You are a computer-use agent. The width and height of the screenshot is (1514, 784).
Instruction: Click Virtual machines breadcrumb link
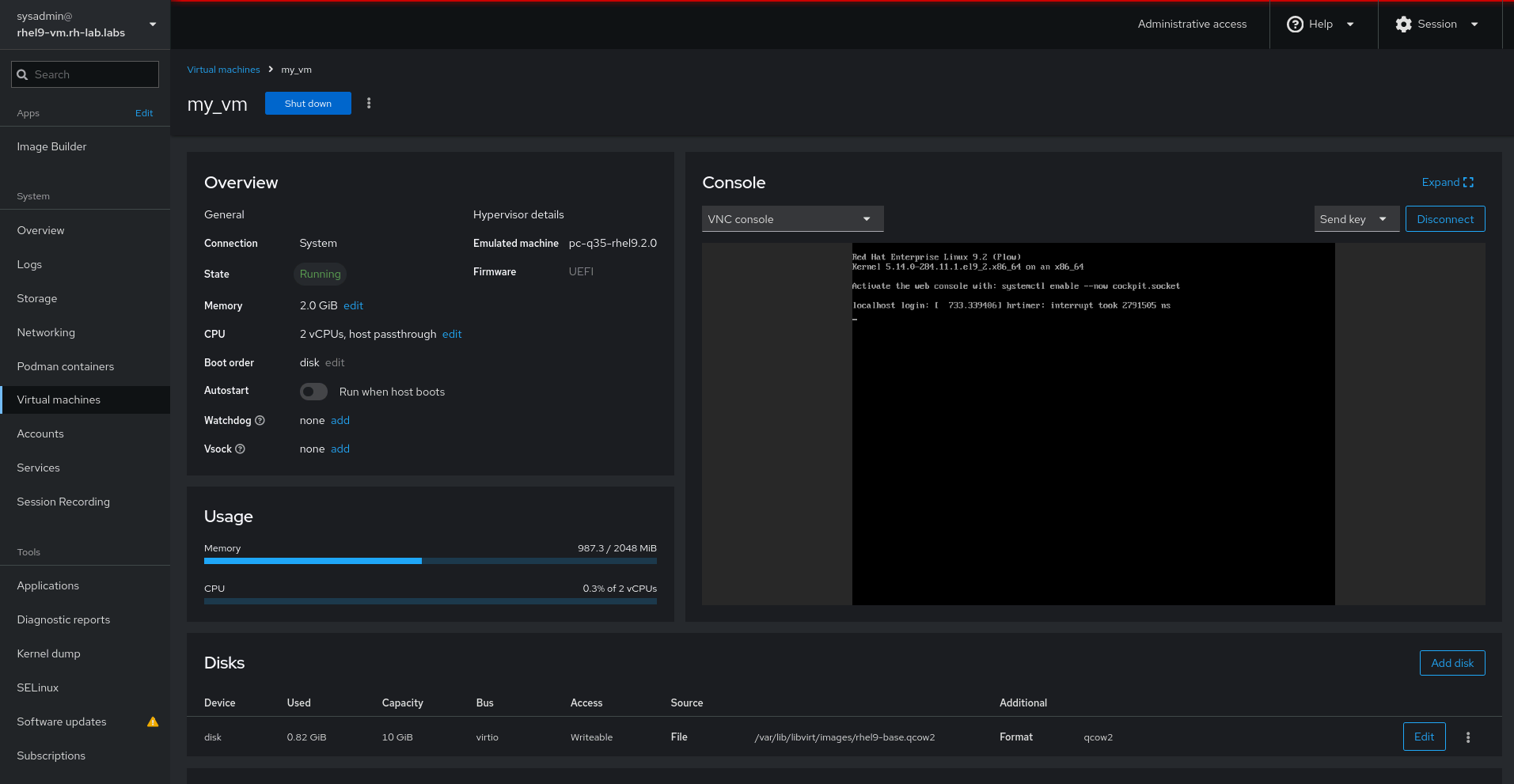(223, 70)
